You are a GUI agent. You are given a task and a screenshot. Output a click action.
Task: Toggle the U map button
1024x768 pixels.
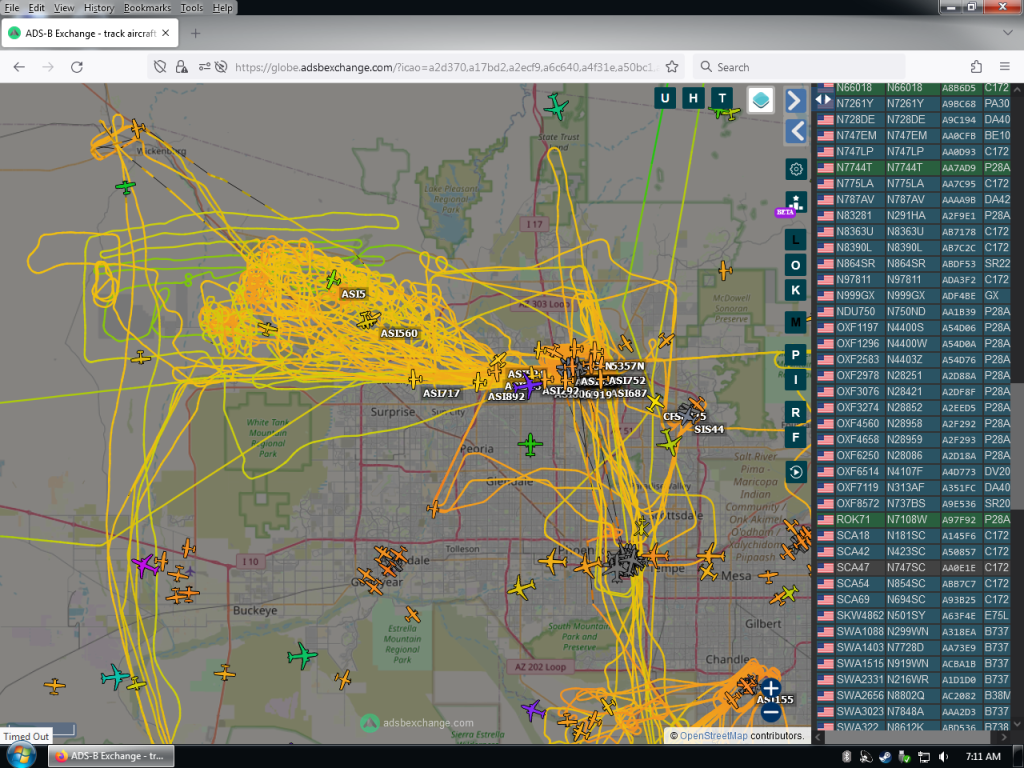pyautogui.click(x=665, y=99)
